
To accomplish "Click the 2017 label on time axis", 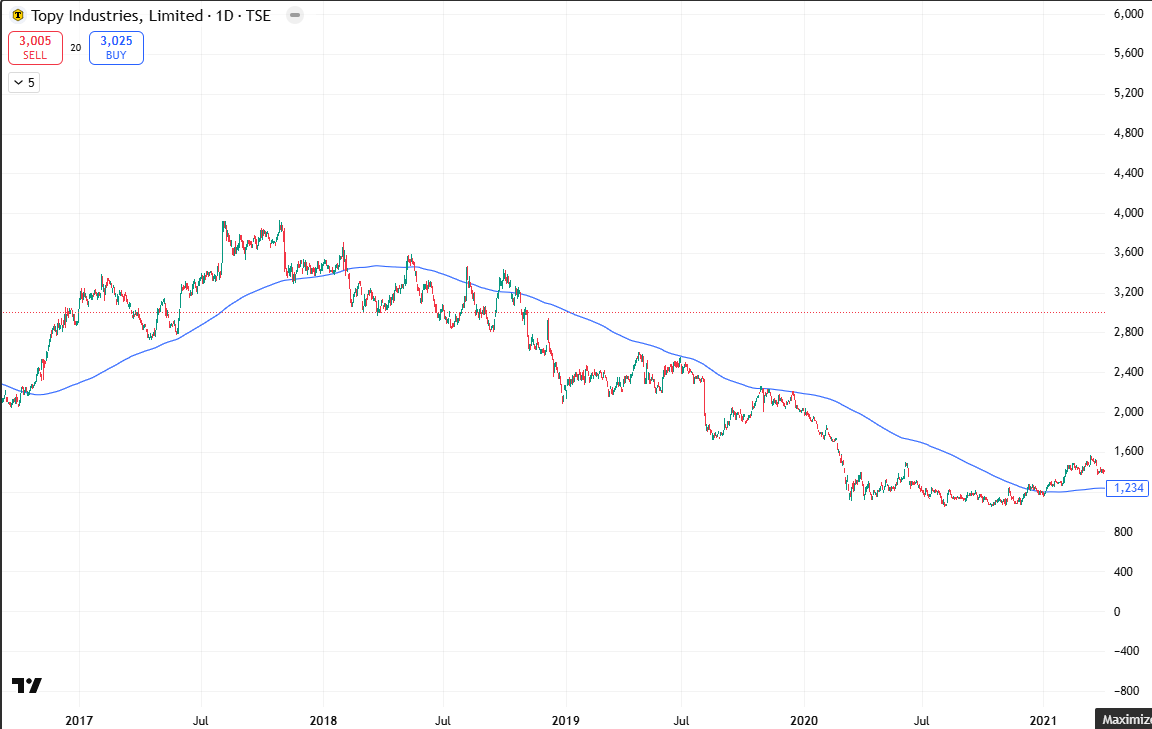I will pyautogui.click(x=79, y=720).
